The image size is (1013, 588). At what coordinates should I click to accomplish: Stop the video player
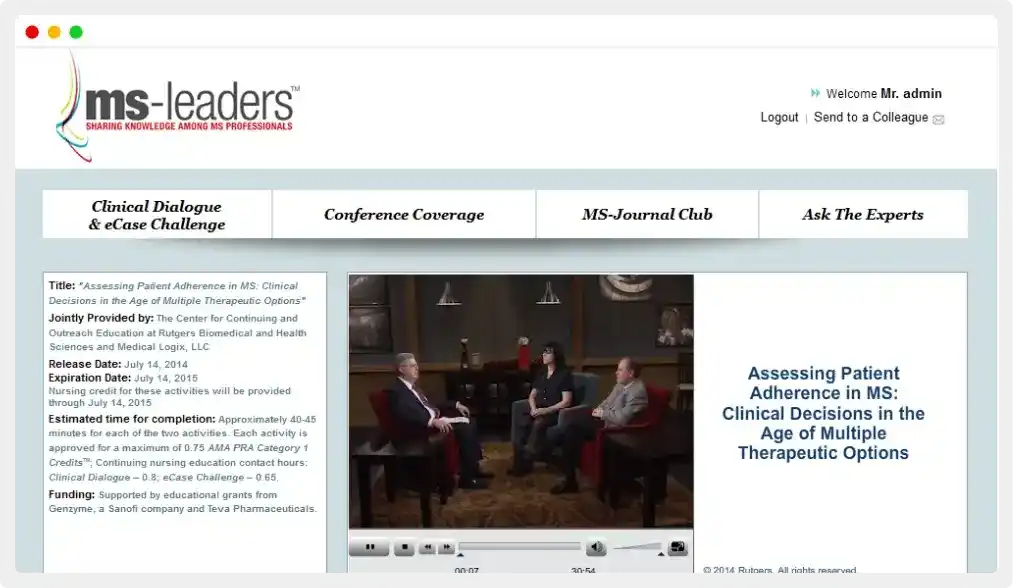pyautogui.click(x=403, y=547)
